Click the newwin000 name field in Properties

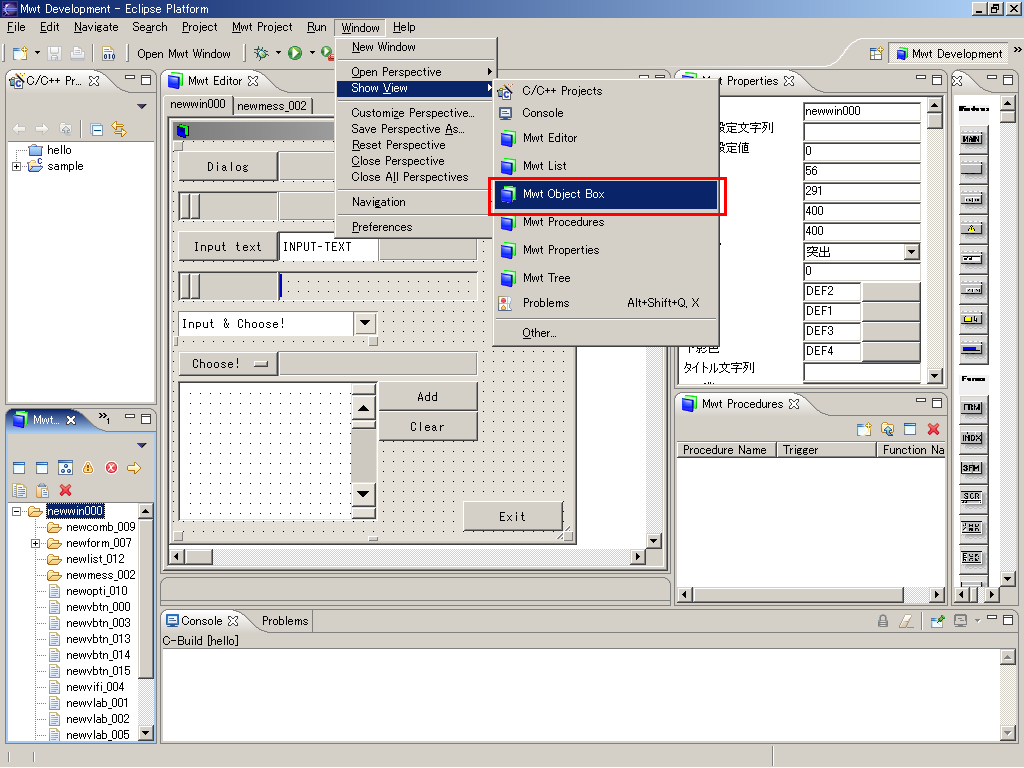pyautogui.click(x=861, y=111)
